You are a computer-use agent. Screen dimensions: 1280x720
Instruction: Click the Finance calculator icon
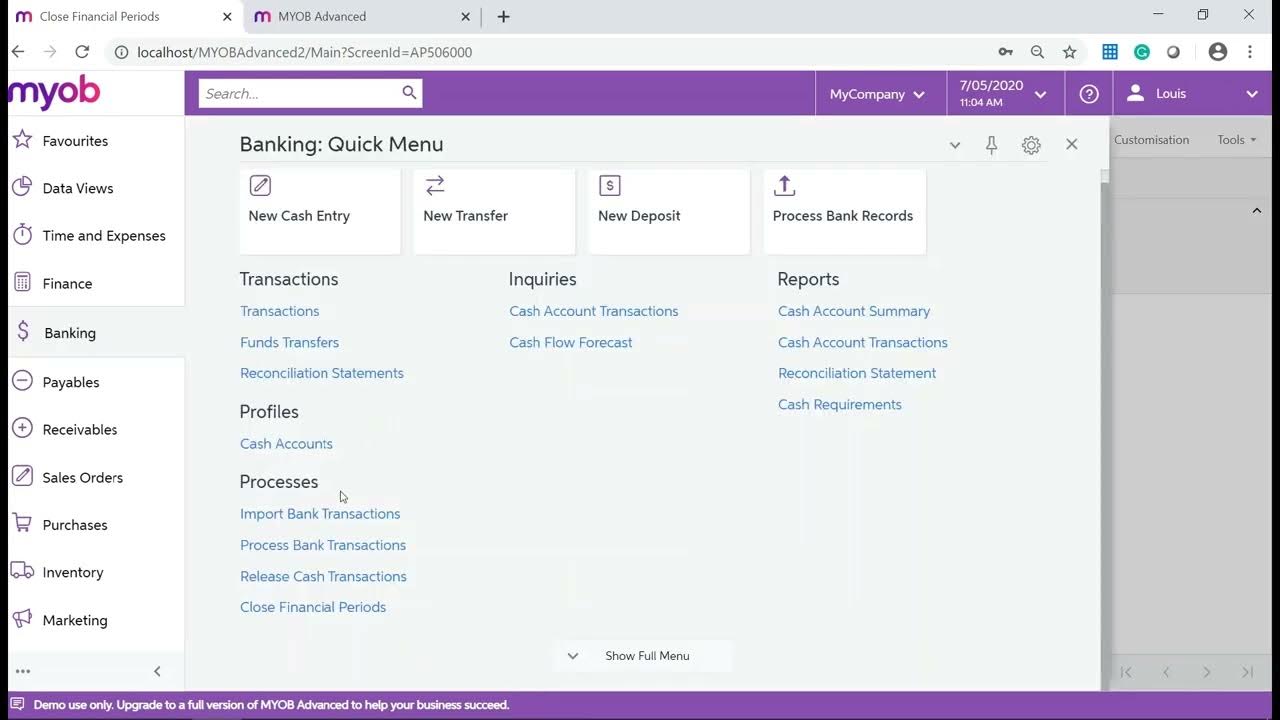pyautogui.click(x=22, y=283)
